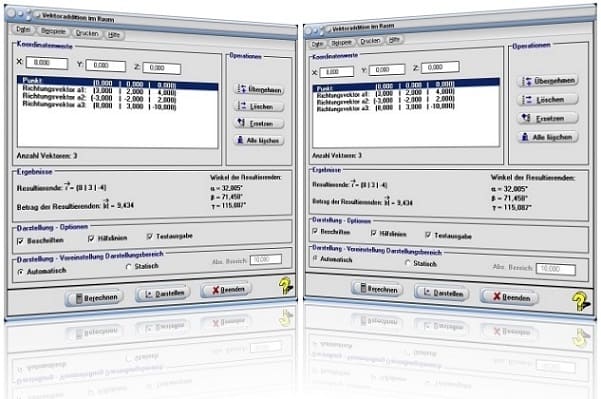
Task: Open the Datei menu in left window
Action: tap(23, 29)
